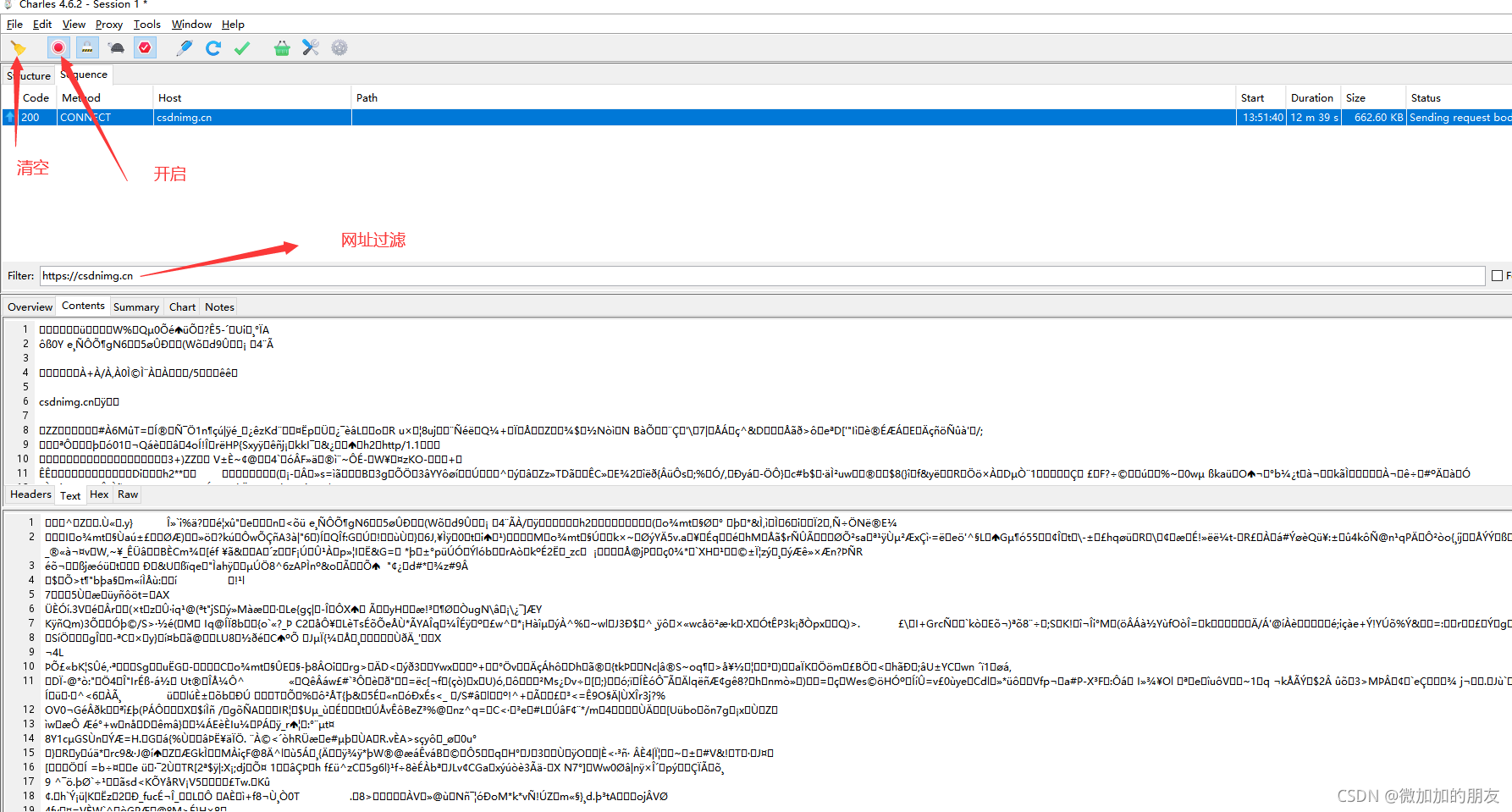Click the csdnimg.cn text on request line 6

coord(67,402)
